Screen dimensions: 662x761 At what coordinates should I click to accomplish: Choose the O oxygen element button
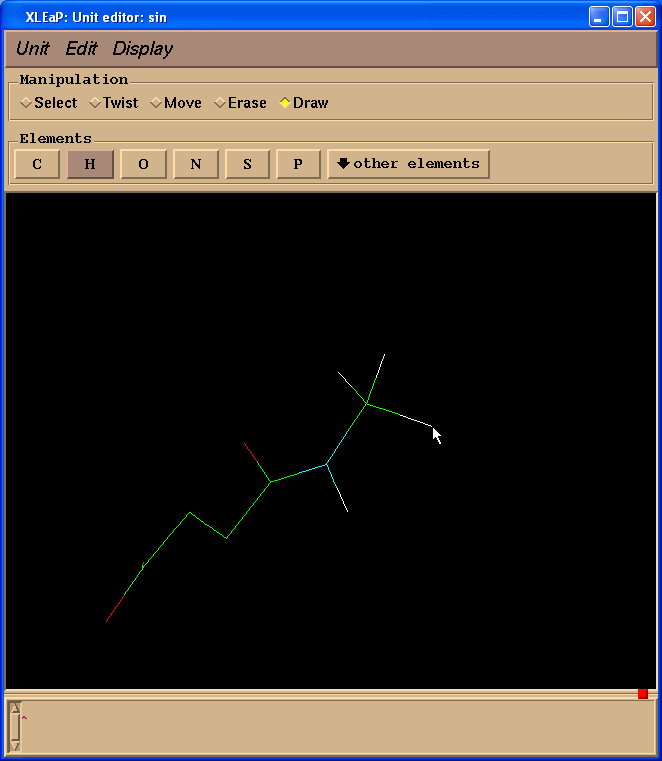(x=143, y=164)
